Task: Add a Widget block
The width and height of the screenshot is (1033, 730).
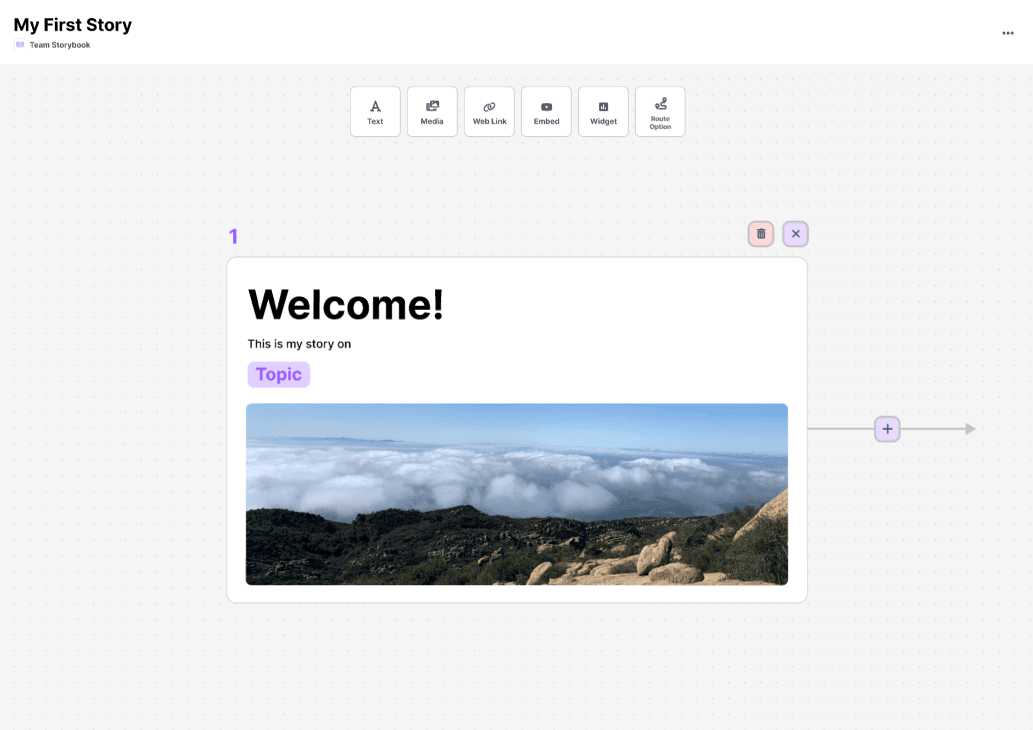Action: point(603,111)
